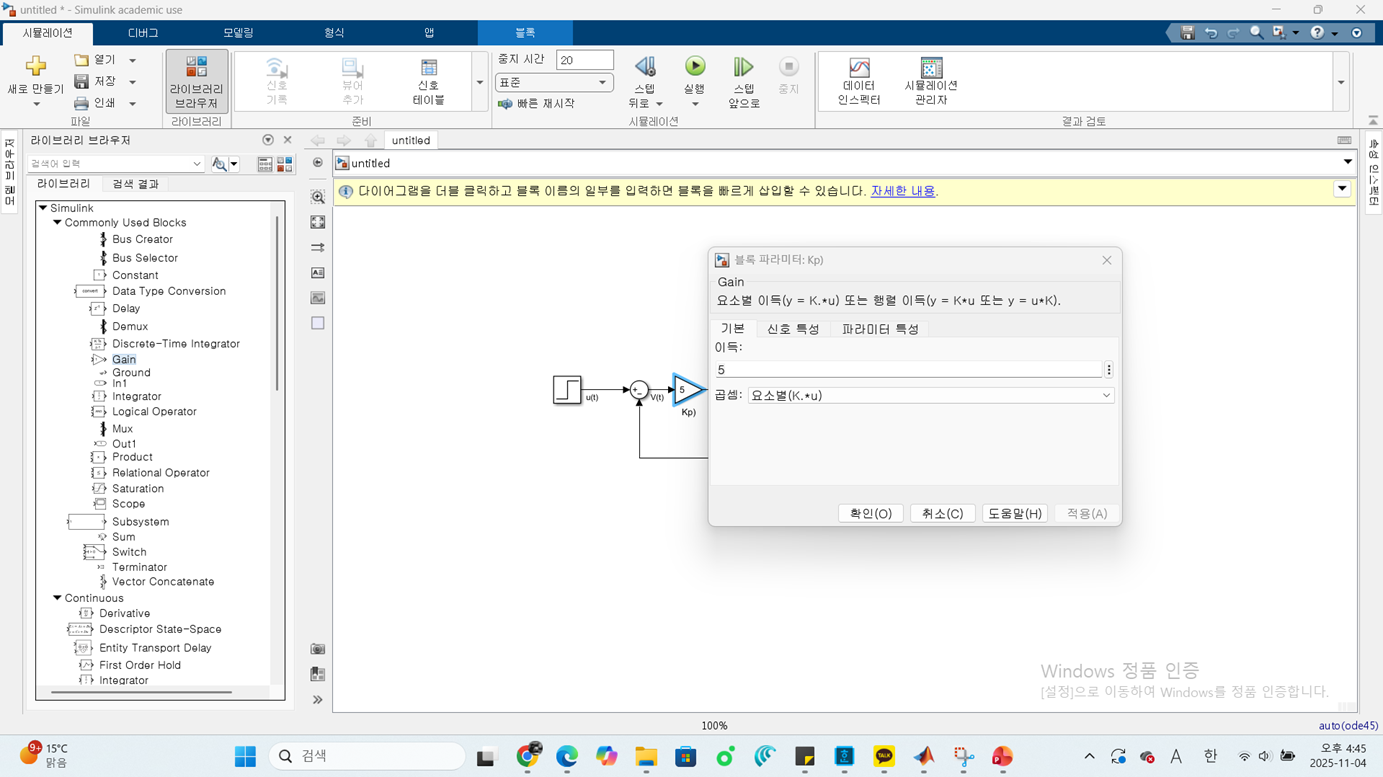Click the annotation text tool in palette
This screenshot has height=777, width=1383.
(318, 272)
